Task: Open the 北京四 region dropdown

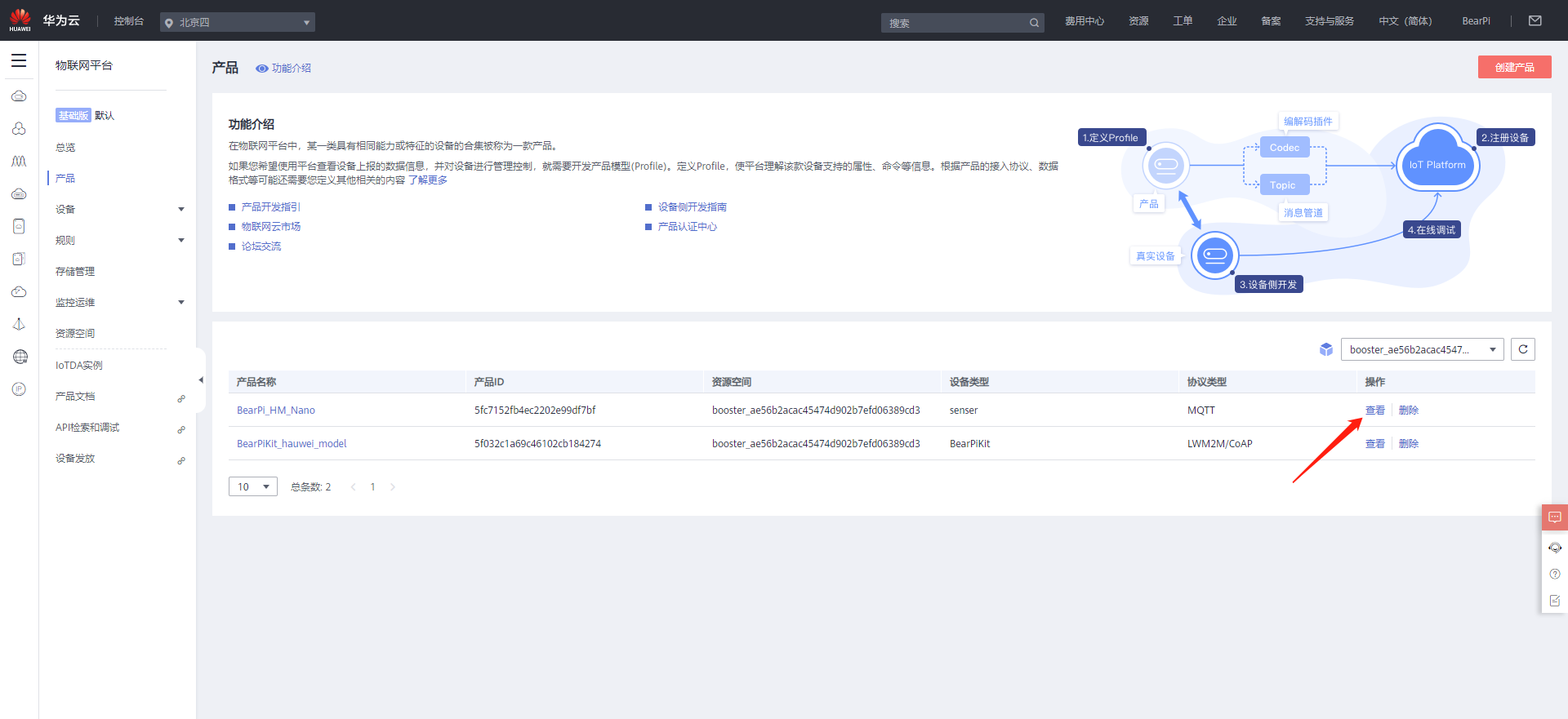Action: [x=237, y=23]
